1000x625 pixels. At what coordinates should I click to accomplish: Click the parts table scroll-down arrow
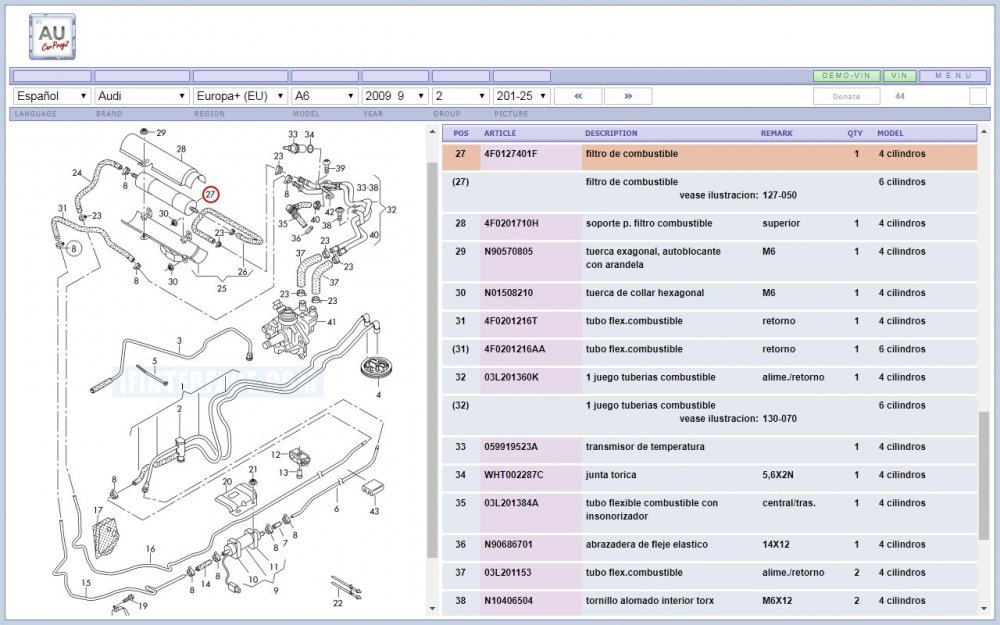pos(983,608)
